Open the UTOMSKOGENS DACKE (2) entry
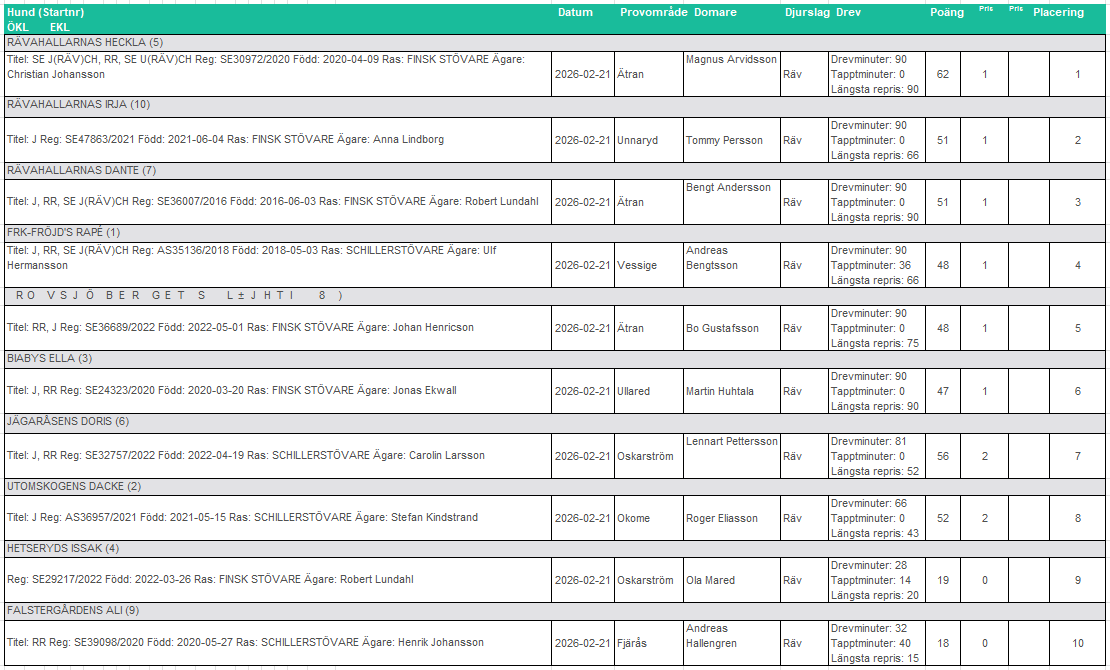 coord(74,486)
